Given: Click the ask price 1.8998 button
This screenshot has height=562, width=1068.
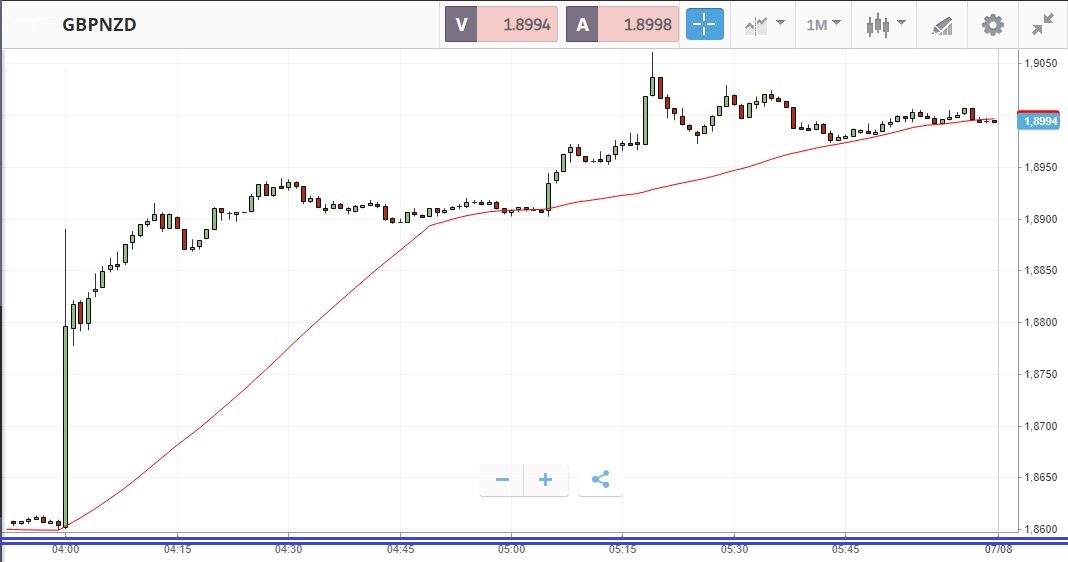Looking at the screenshot, I should tap(638, 25).
